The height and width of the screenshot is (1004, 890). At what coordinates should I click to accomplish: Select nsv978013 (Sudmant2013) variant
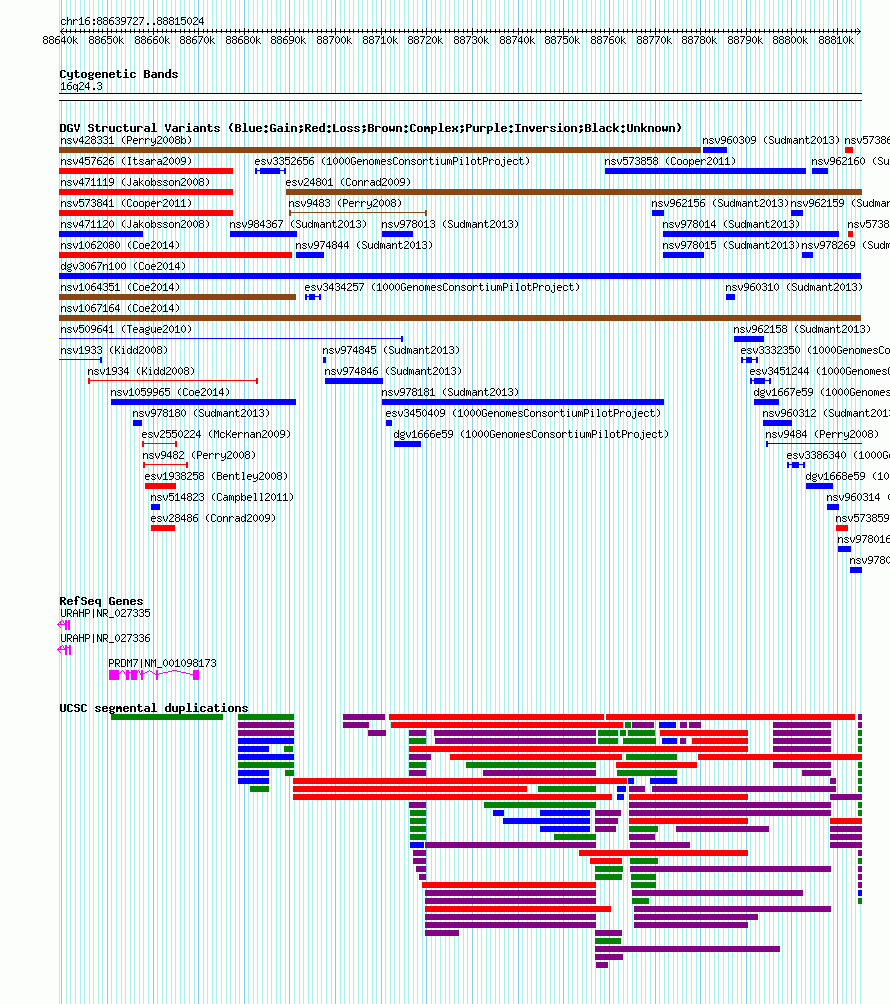(x=450, y=225)
